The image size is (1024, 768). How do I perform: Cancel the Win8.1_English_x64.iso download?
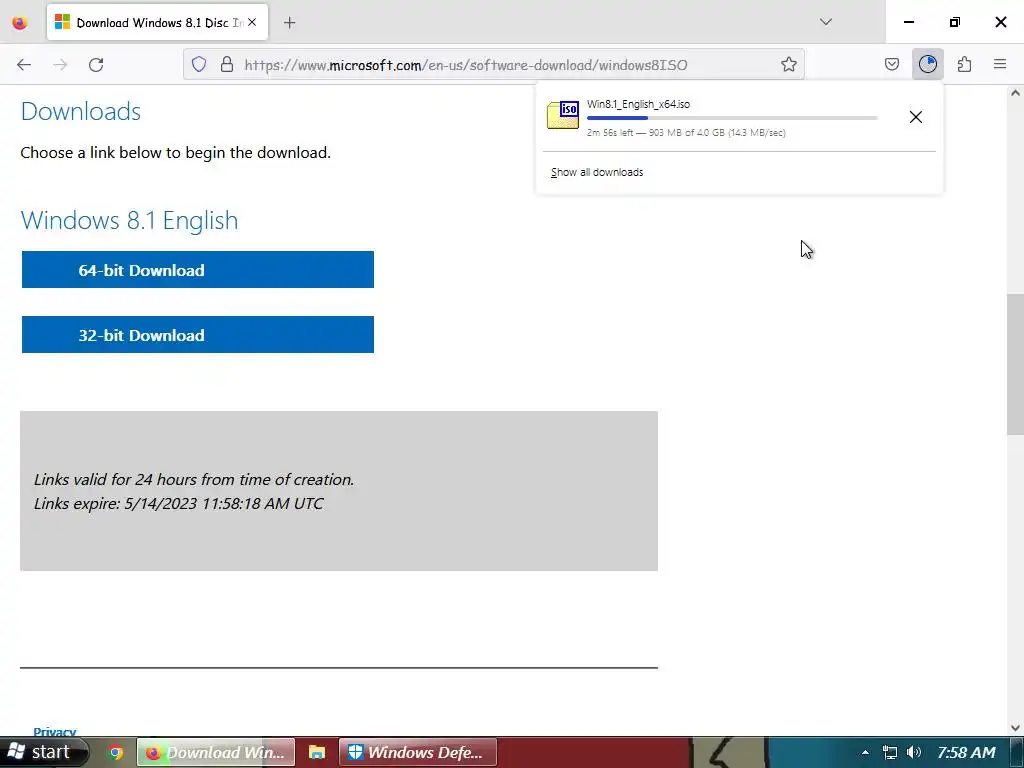[916, 117]
